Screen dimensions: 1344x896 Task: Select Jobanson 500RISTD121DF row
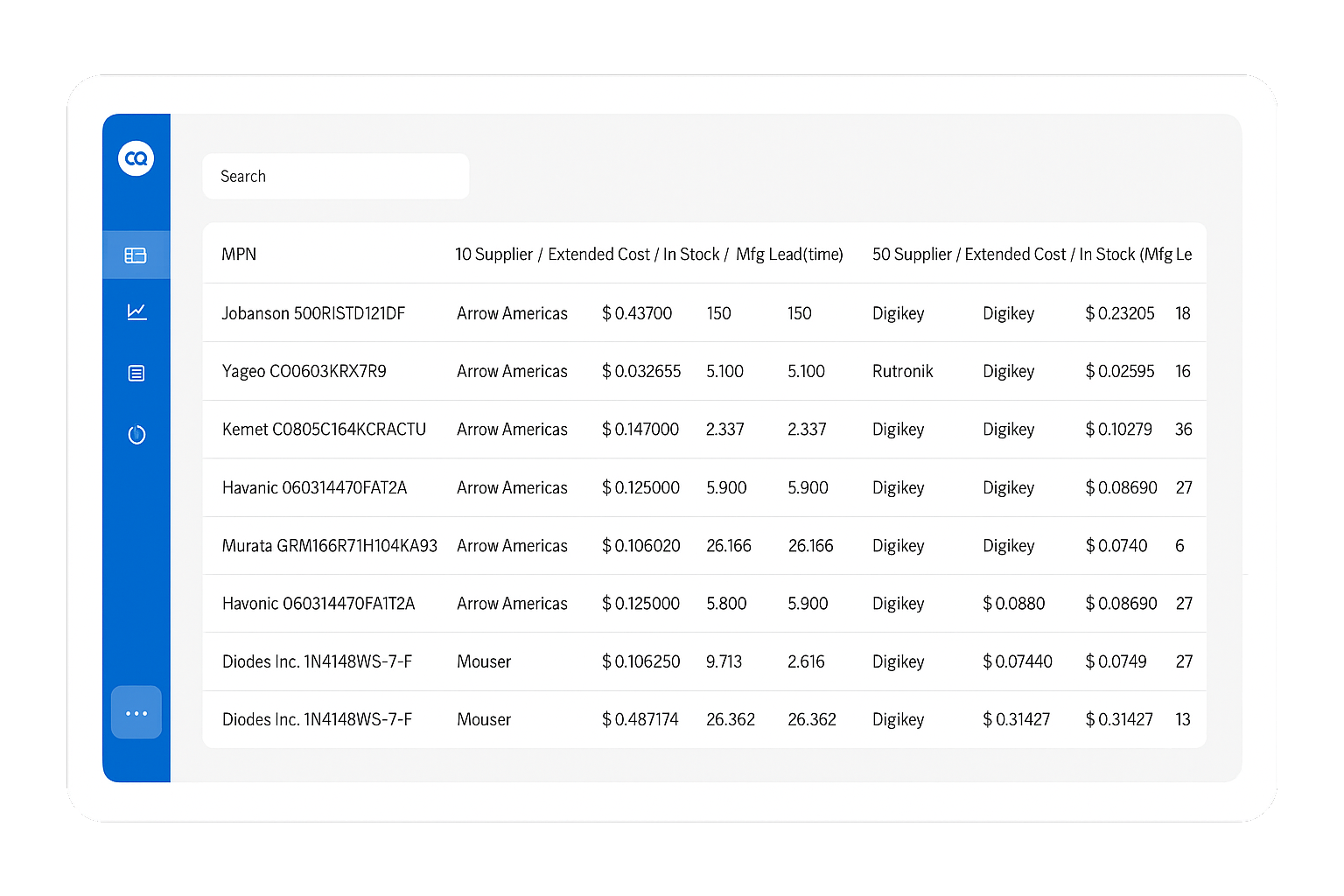(x=704, y=313)
